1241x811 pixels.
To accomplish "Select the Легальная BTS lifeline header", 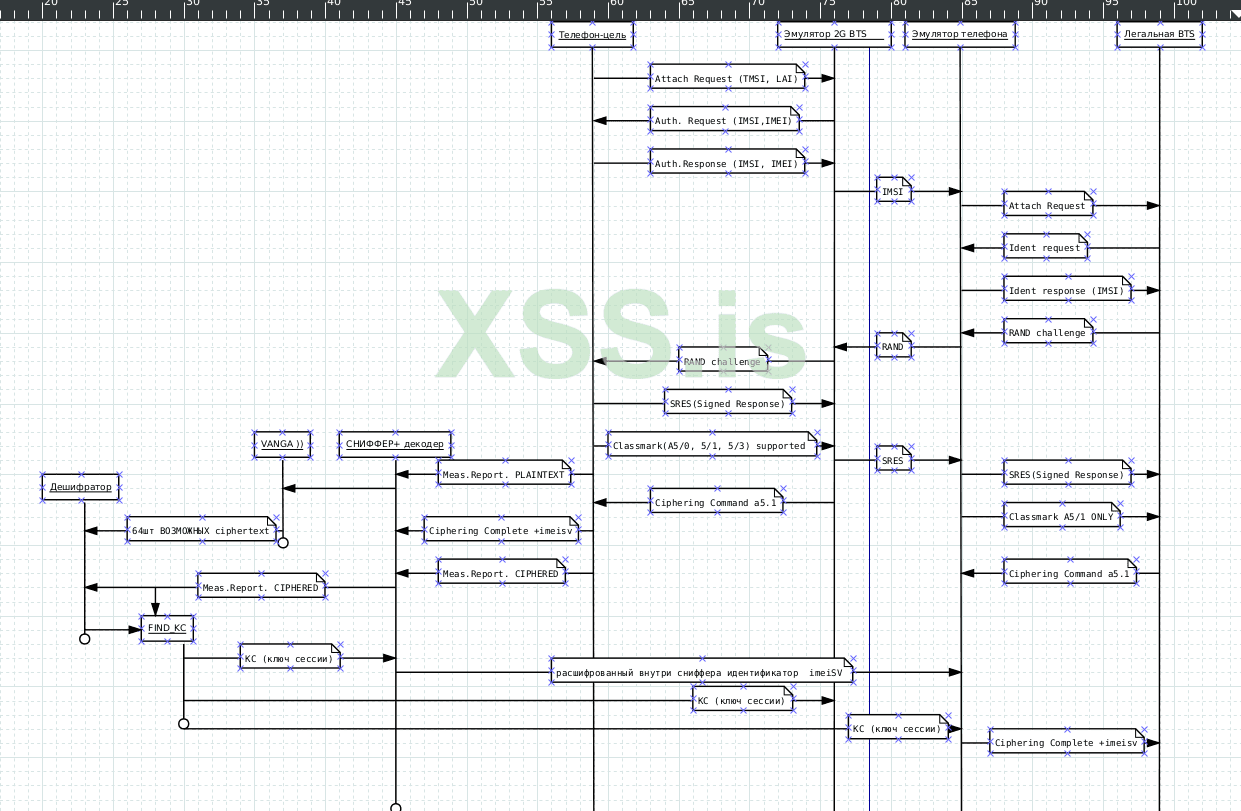I will coord(1159,35).
